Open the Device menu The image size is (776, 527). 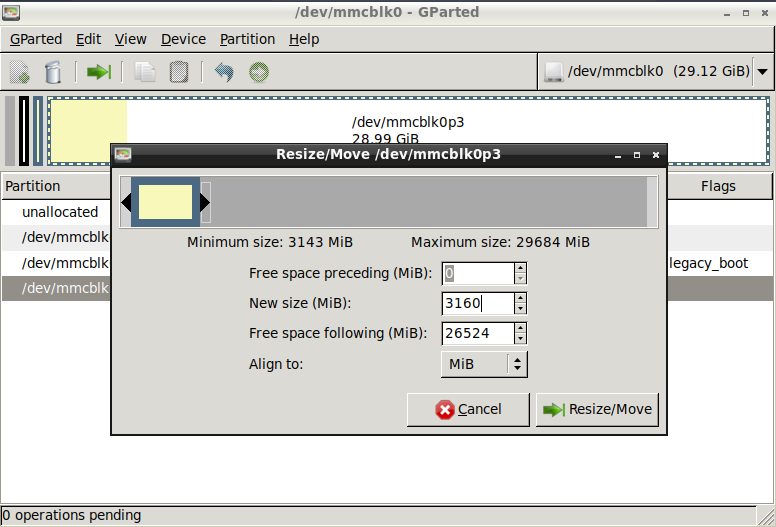(x=183, y=39)
